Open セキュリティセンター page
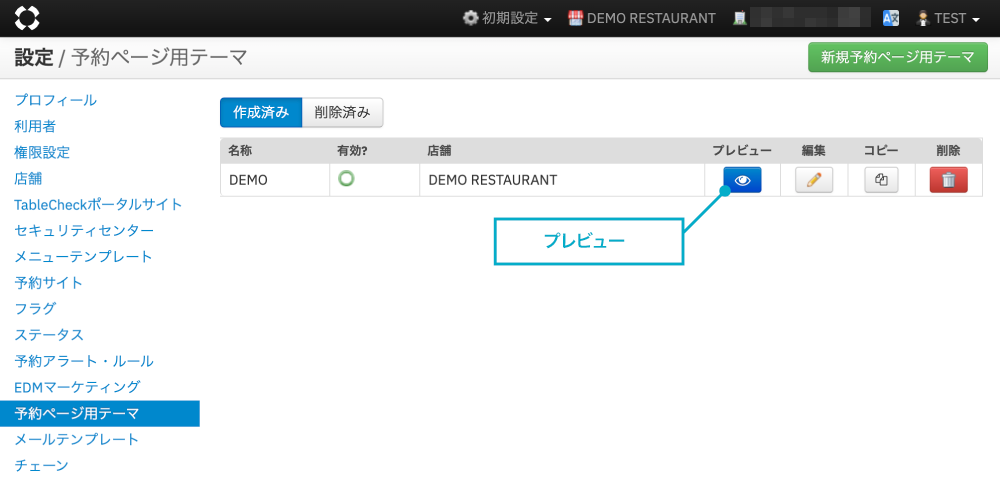Image resolution: width=1000 pixels, height=478 pixels. point(84,230)
